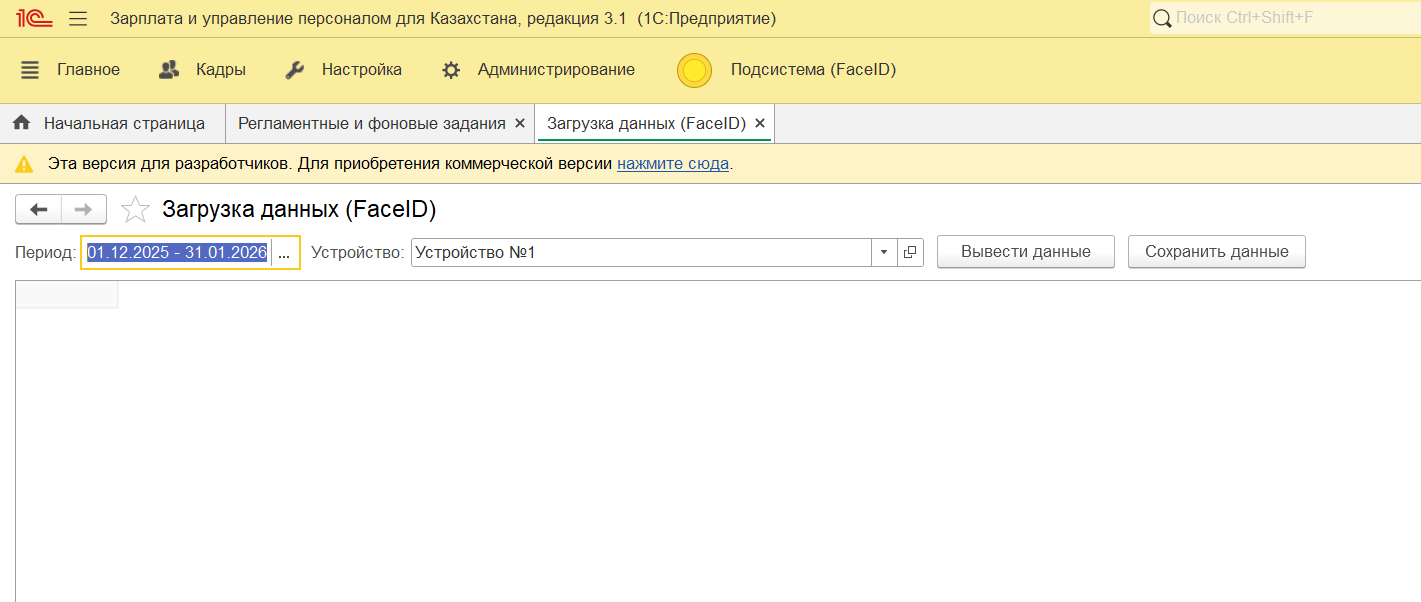Open period selection with the ellipsis button
1421x602 pixels.
tap(284, 253)
